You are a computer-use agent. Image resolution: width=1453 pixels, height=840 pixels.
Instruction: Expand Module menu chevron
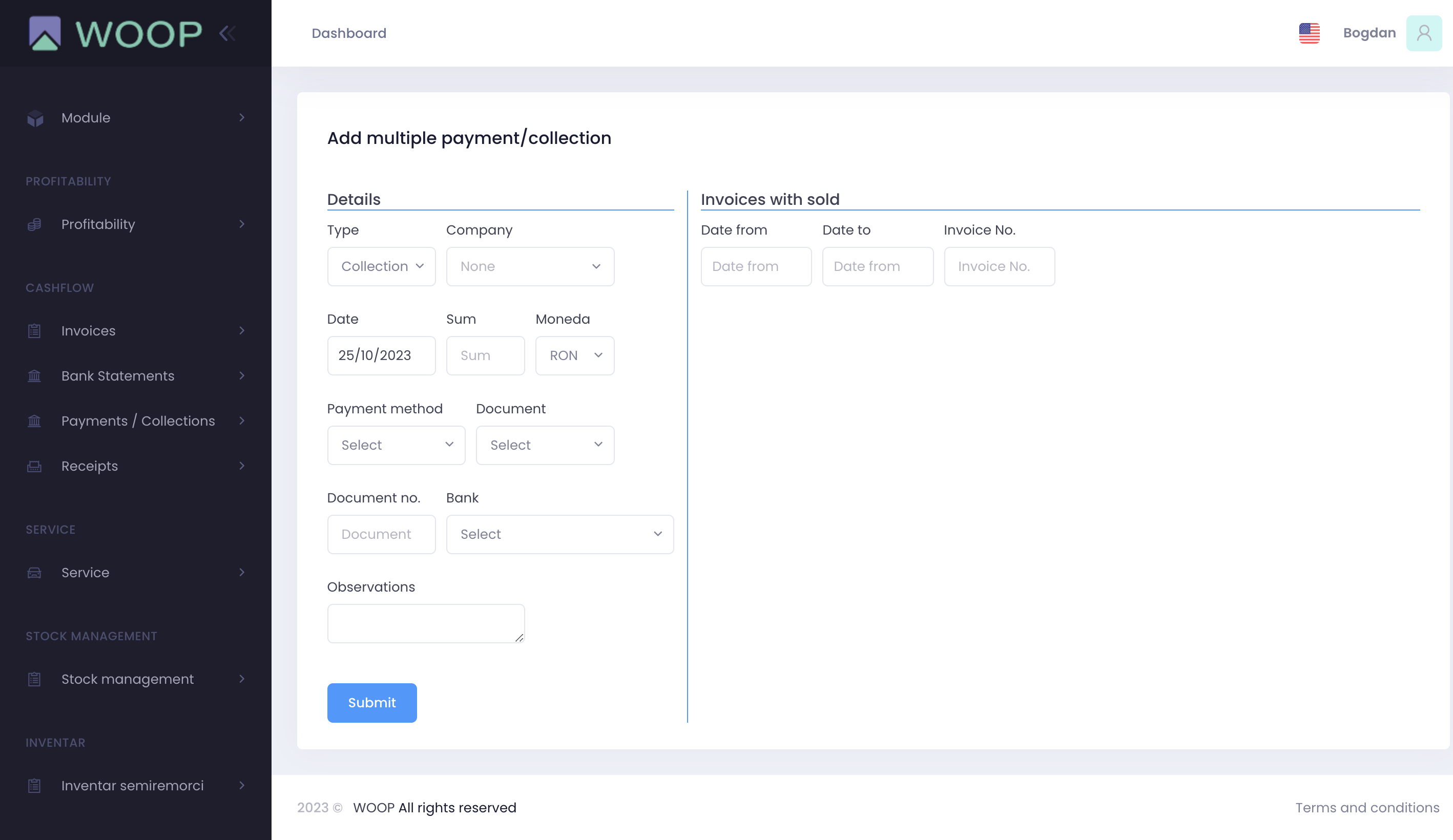242,118
